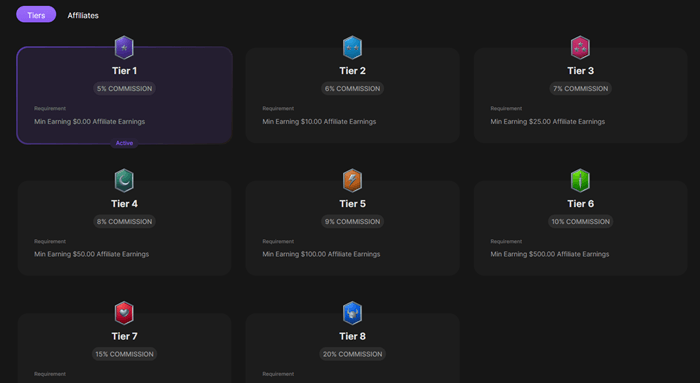Image resolution: width=700 pixels, height=383 pixels.
Task: Click the Tier 3 pink badge icon
Action: point(580,47)
